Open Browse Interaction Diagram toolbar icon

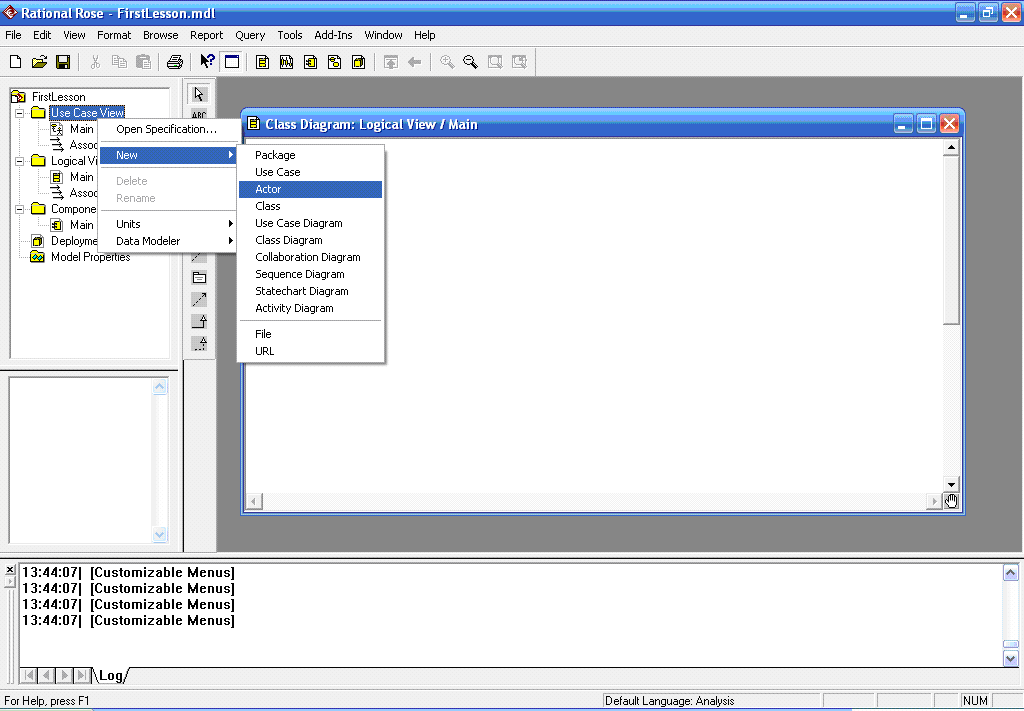tap(286, 62)
